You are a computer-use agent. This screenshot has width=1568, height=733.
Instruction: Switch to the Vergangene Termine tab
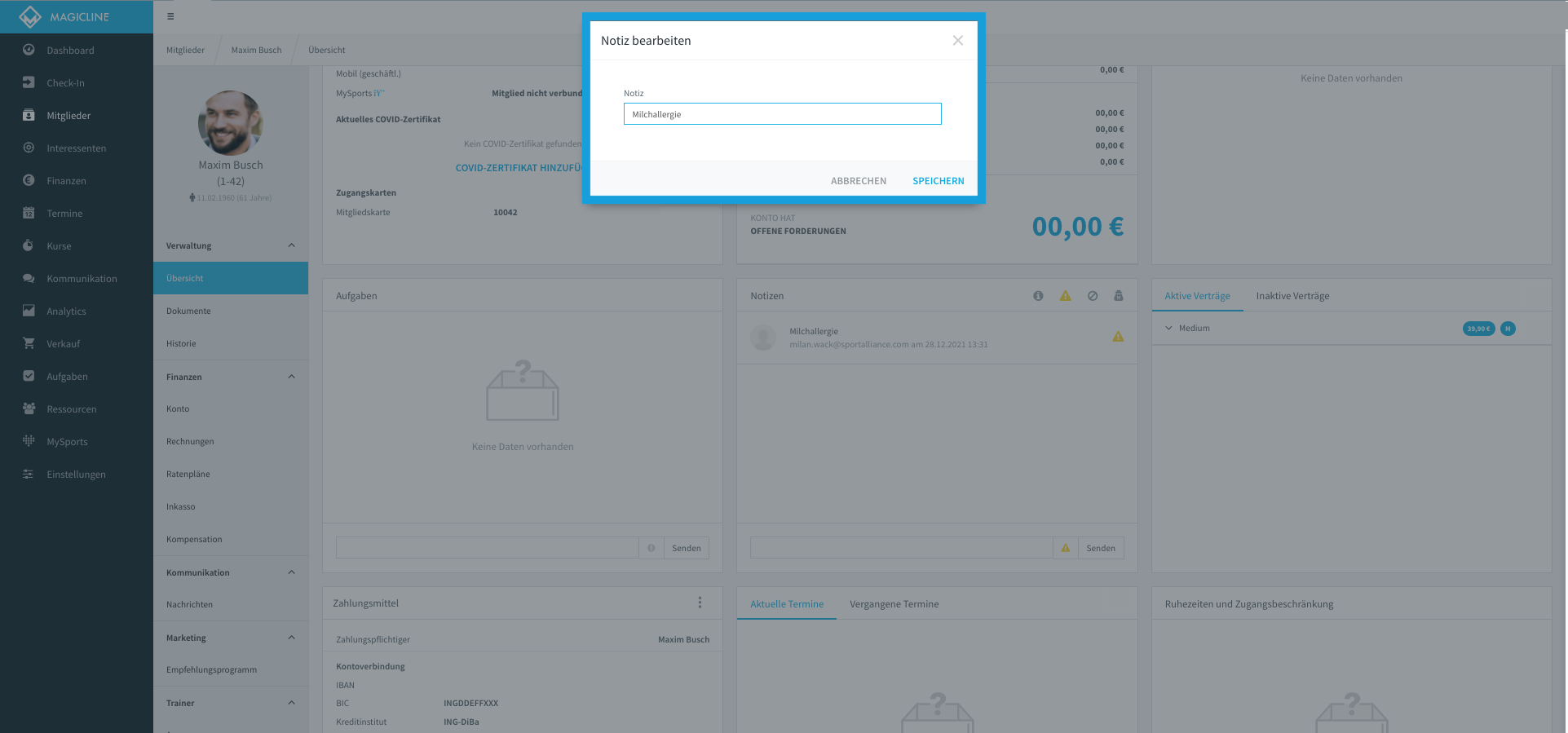pyautogui.click(x=894, y=604)
